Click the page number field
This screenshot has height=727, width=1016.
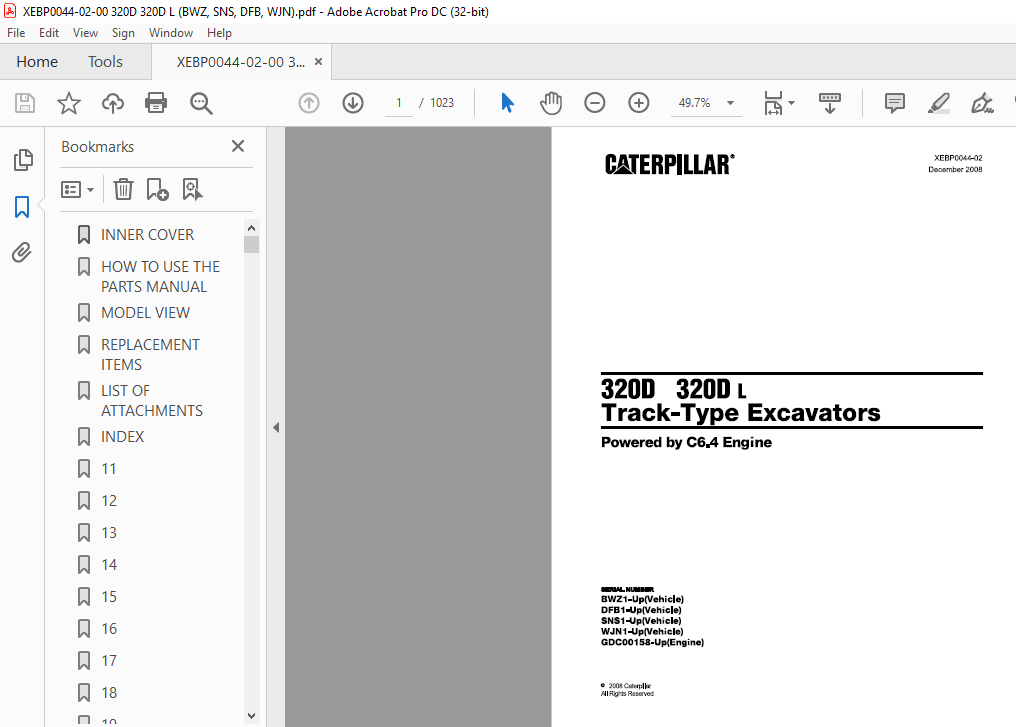398,103
